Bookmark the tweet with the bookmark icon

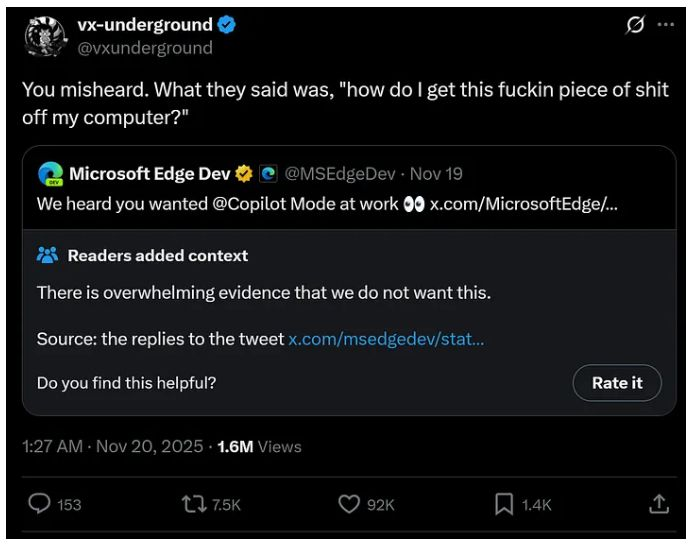pyautogui.click(x=504, y=505)
